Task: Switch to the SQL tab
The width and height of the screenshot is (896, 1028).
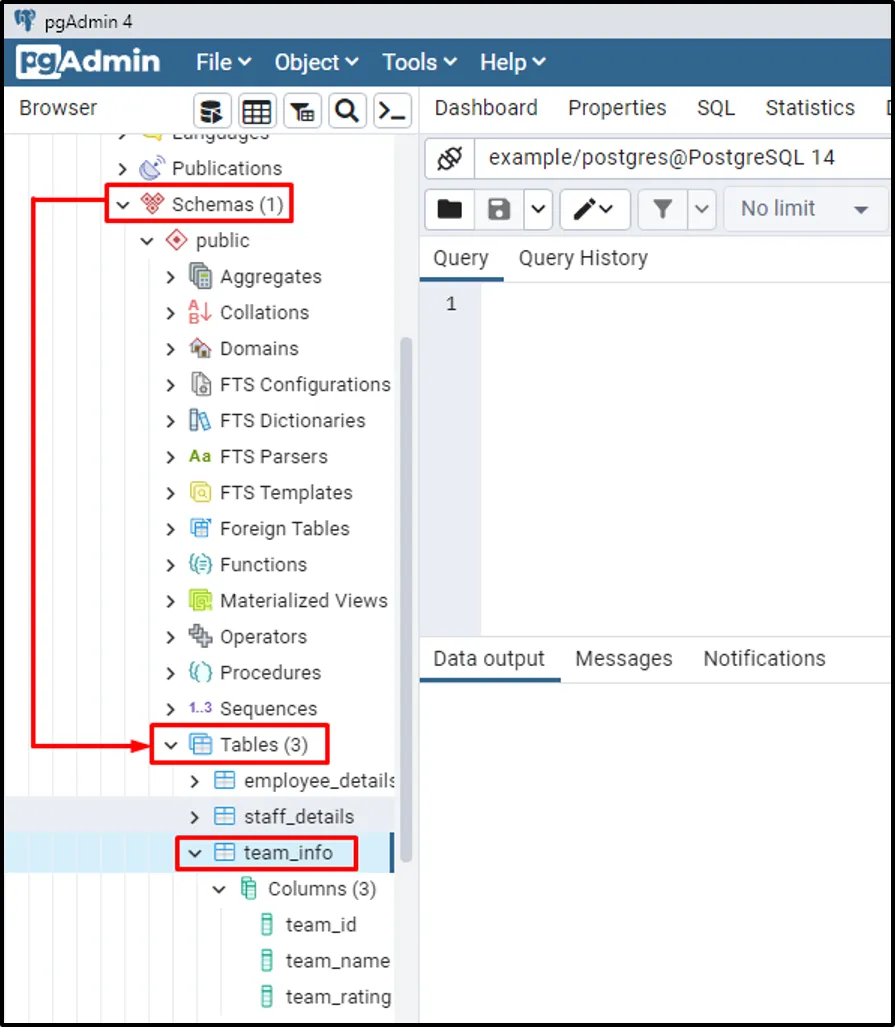Action: [716, 108]
